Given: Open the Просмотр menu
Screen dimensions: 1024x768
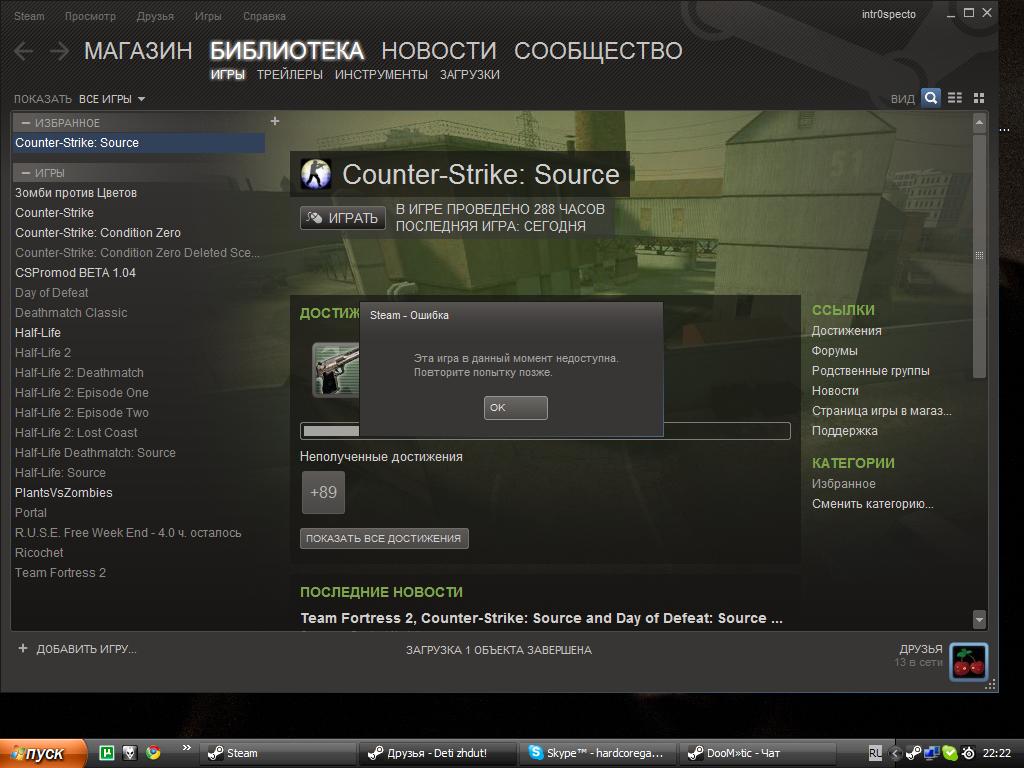Looking at the screenshot, I should pos(90,16).
